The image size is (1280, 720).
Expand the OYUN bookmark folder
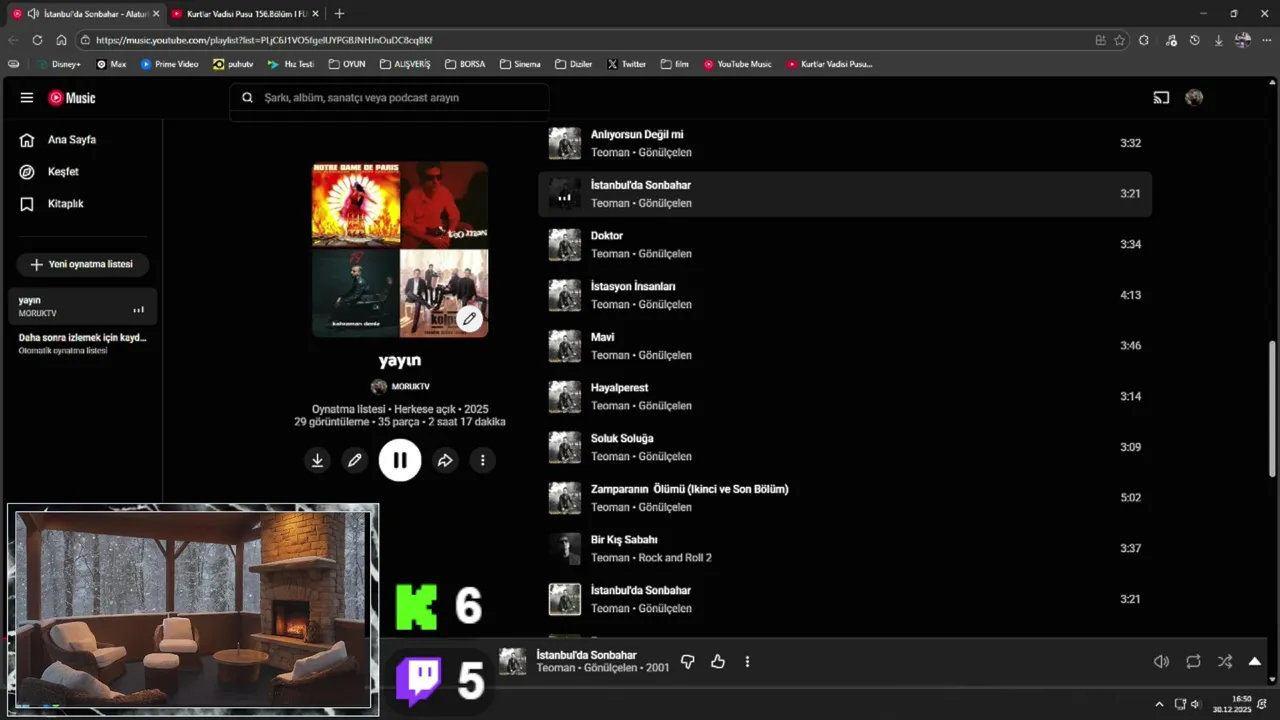tap(347, 64)
